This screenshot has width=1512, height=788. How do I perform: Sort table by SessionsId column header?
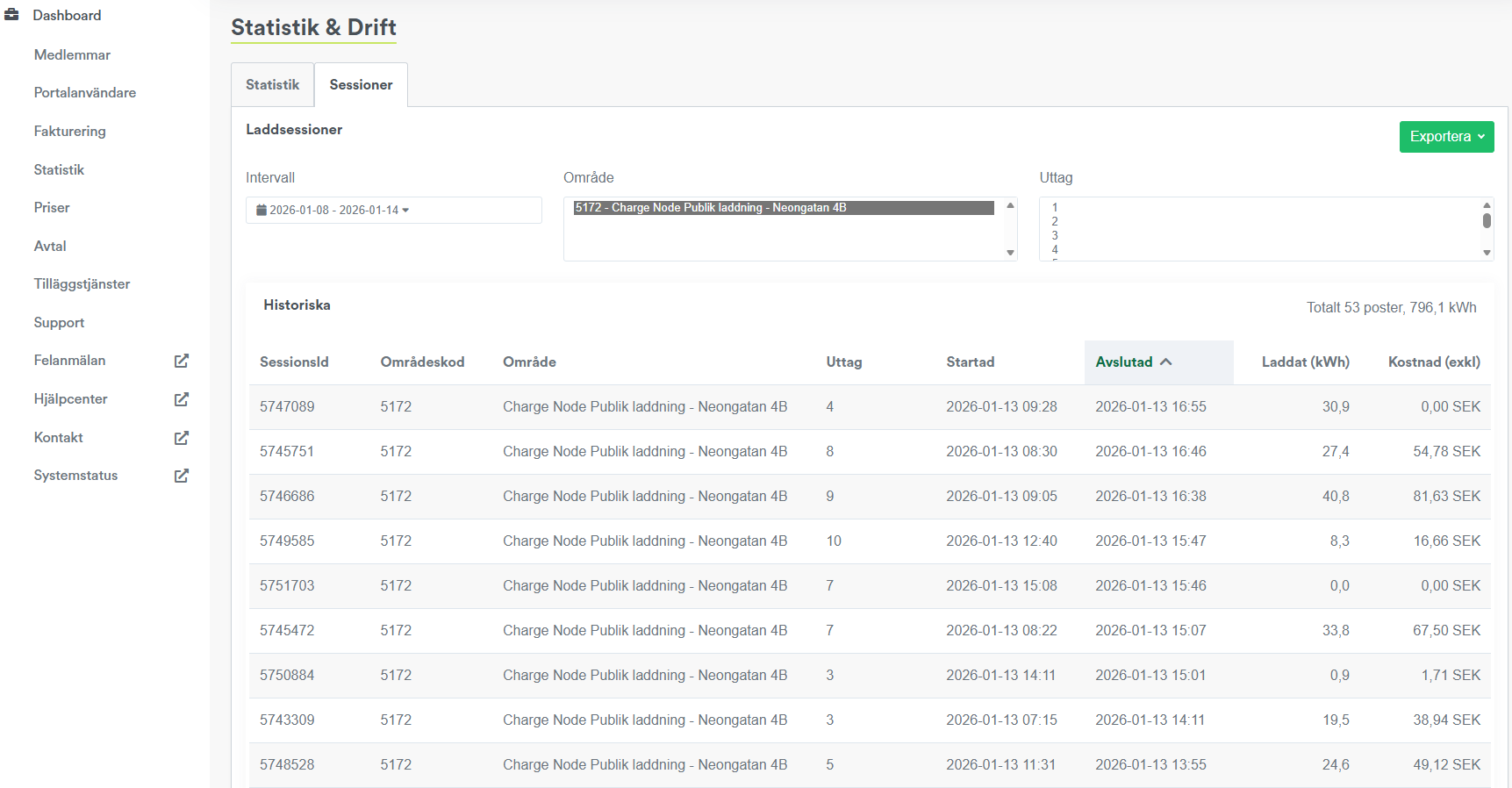(294, 362)
